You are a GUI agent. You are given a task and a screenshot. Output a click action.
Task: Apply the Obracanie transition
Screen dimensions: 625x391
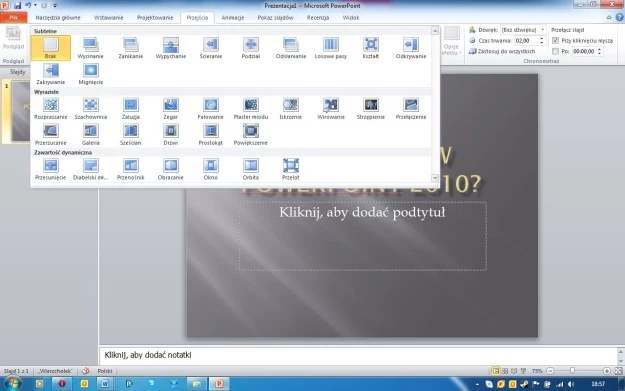(x=171, y=169)
